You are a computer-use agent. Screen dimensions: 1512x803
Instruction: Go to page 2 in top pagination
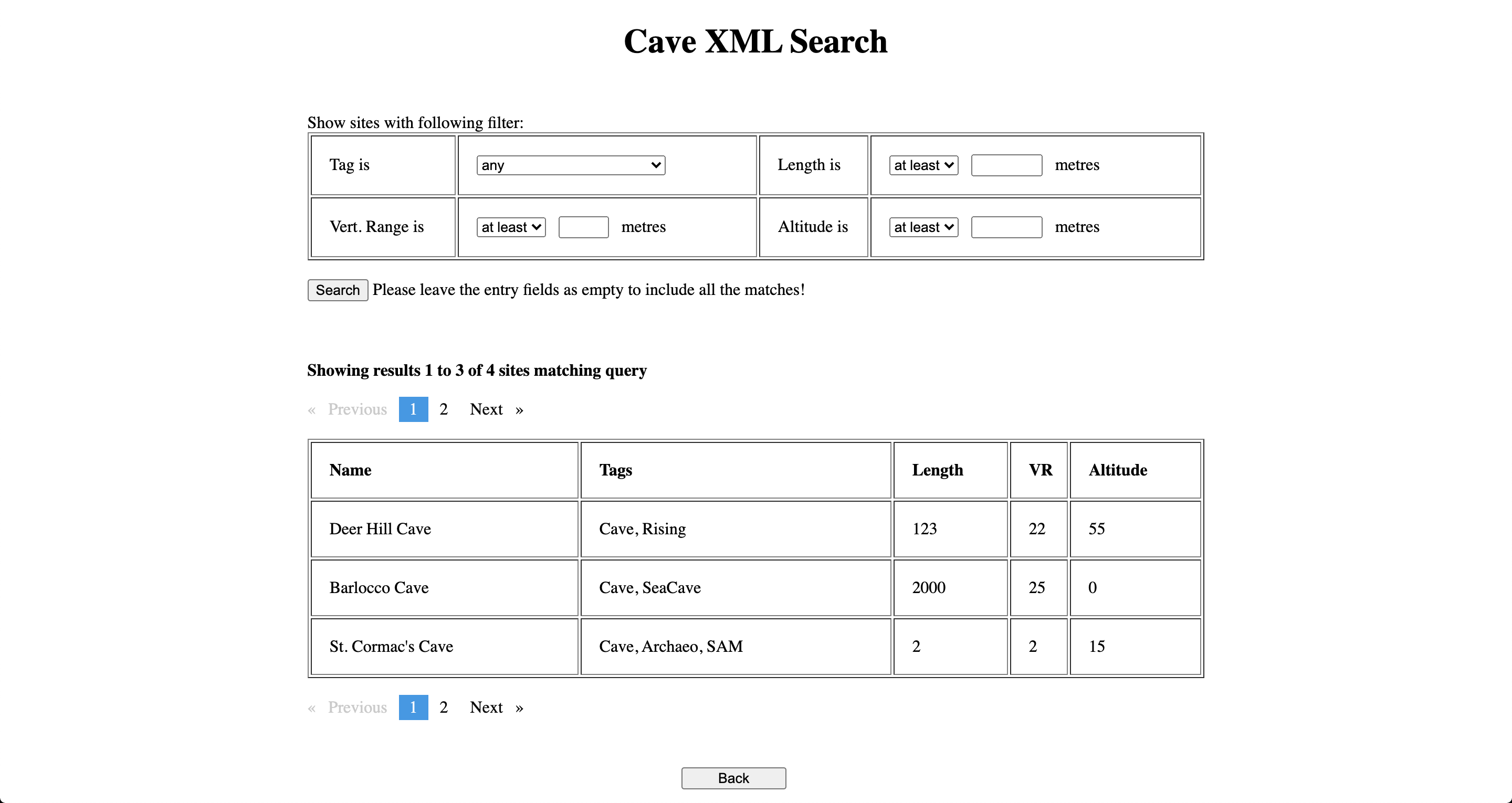click(444, 409)
